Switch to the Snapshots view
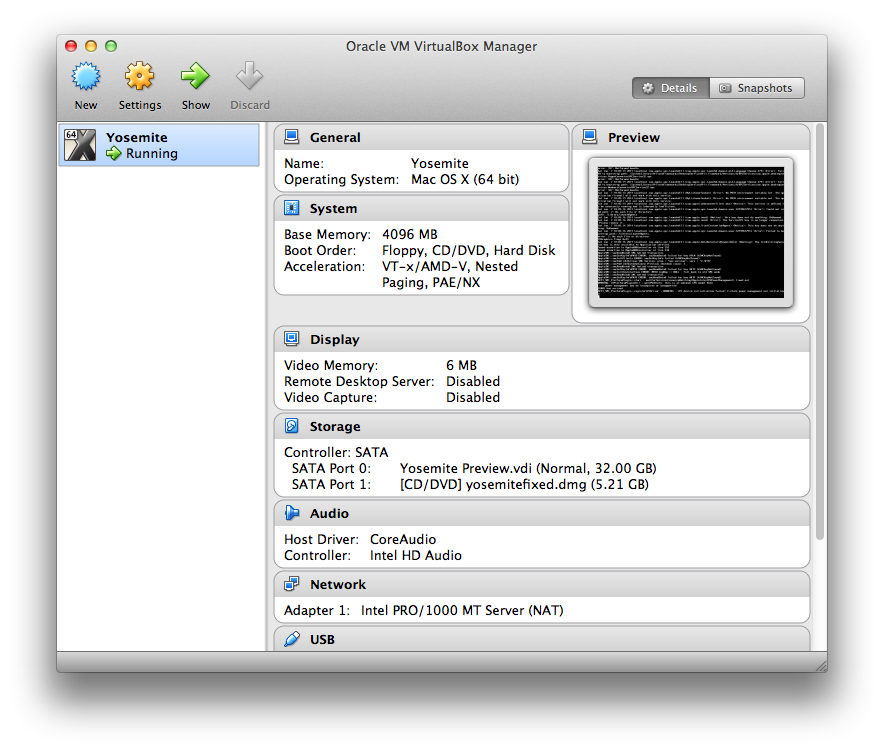This screenshot has height=751, width=884. point(756,88)
